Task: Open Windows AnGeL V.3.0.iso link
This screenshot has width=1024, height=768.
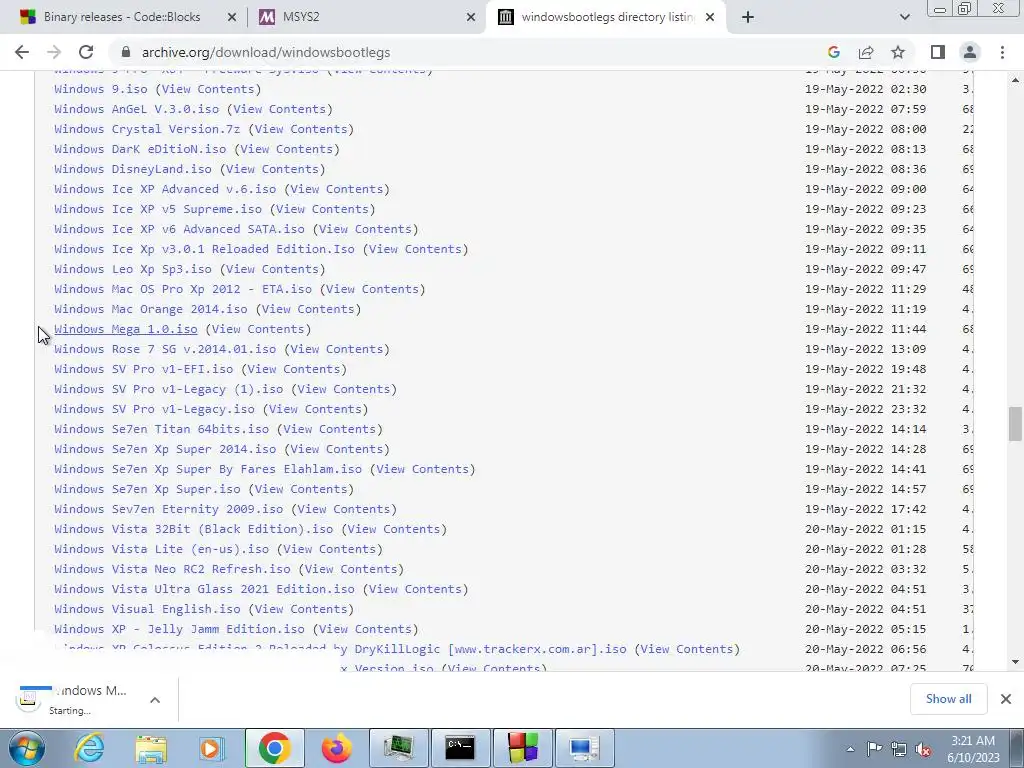Action: pos(136,109)
